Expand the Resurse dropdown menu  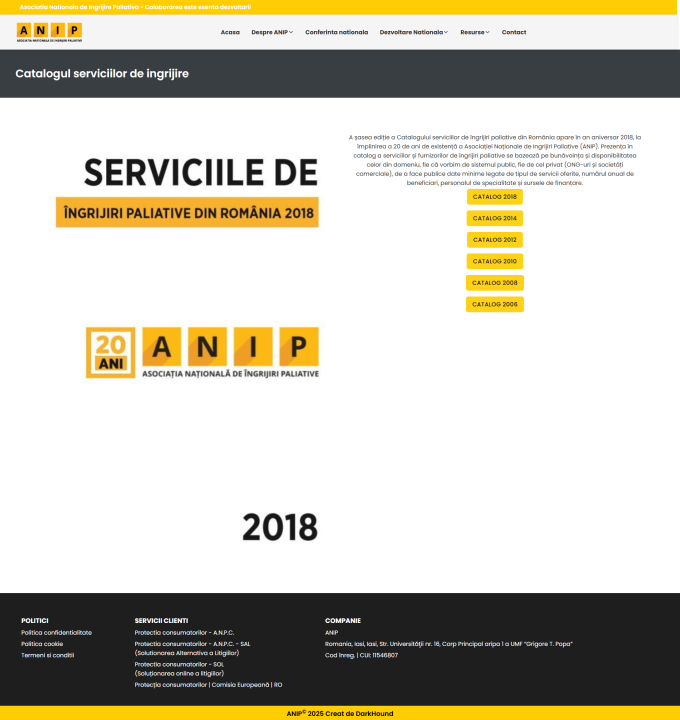[x=475, y=32]
